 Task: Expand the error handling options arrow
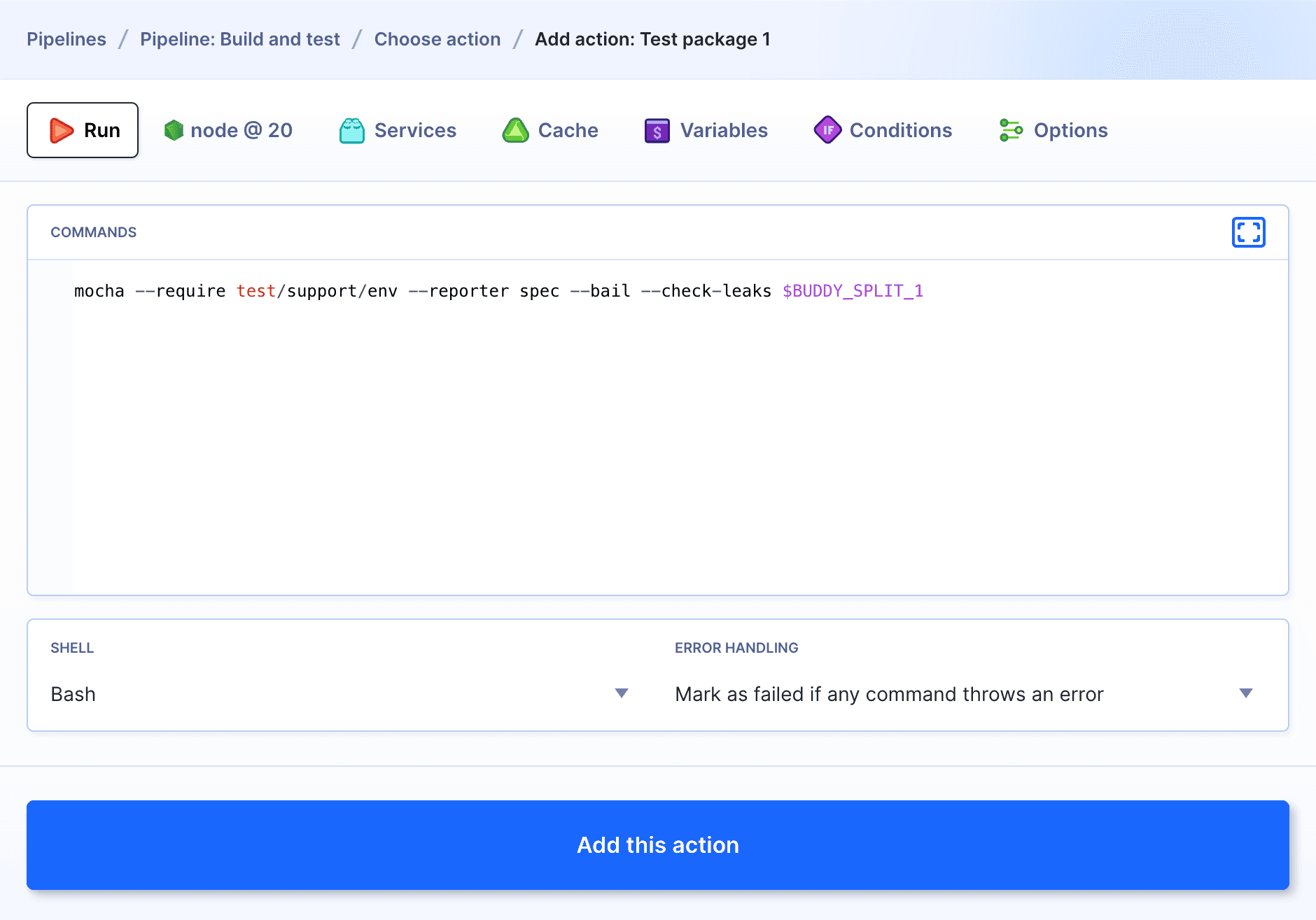tap(1245, 693)
